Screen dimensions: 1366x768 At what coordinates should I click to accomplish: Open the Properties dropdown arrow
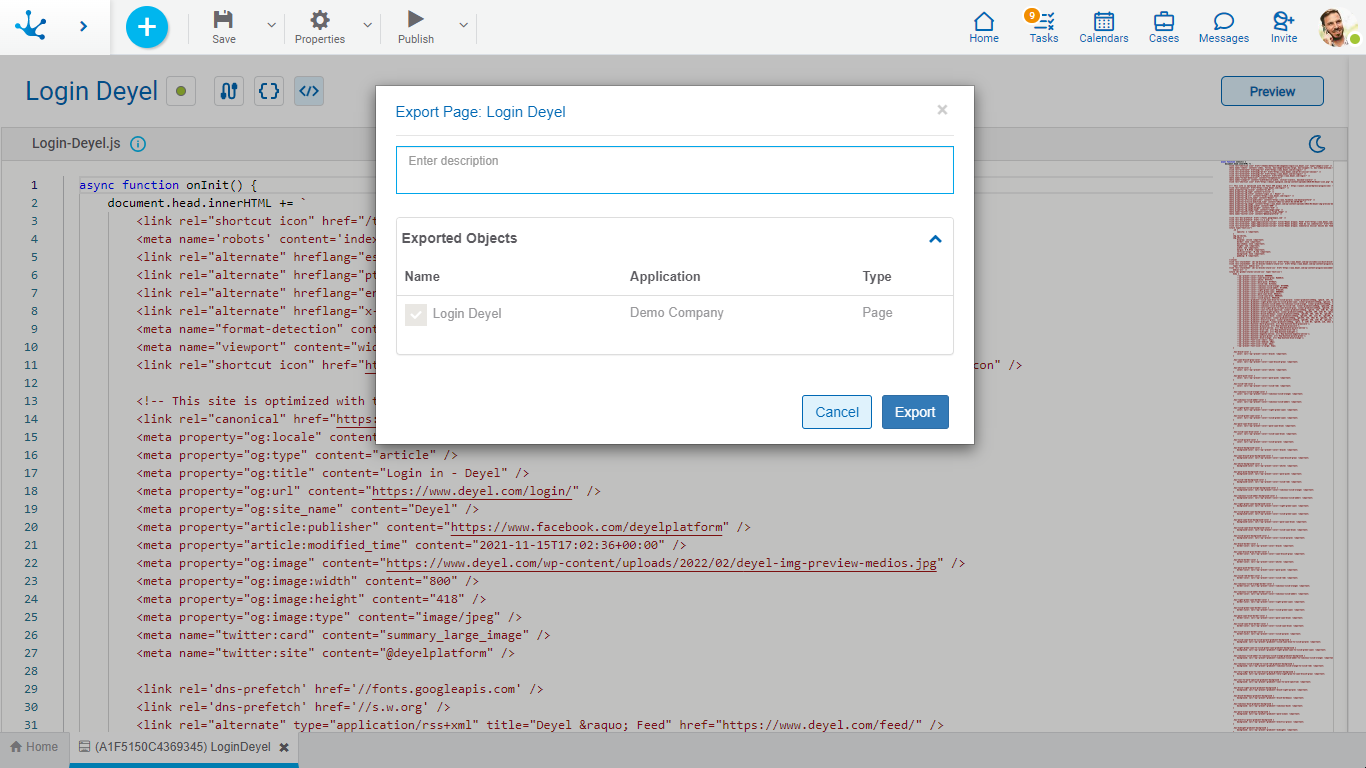367,25
